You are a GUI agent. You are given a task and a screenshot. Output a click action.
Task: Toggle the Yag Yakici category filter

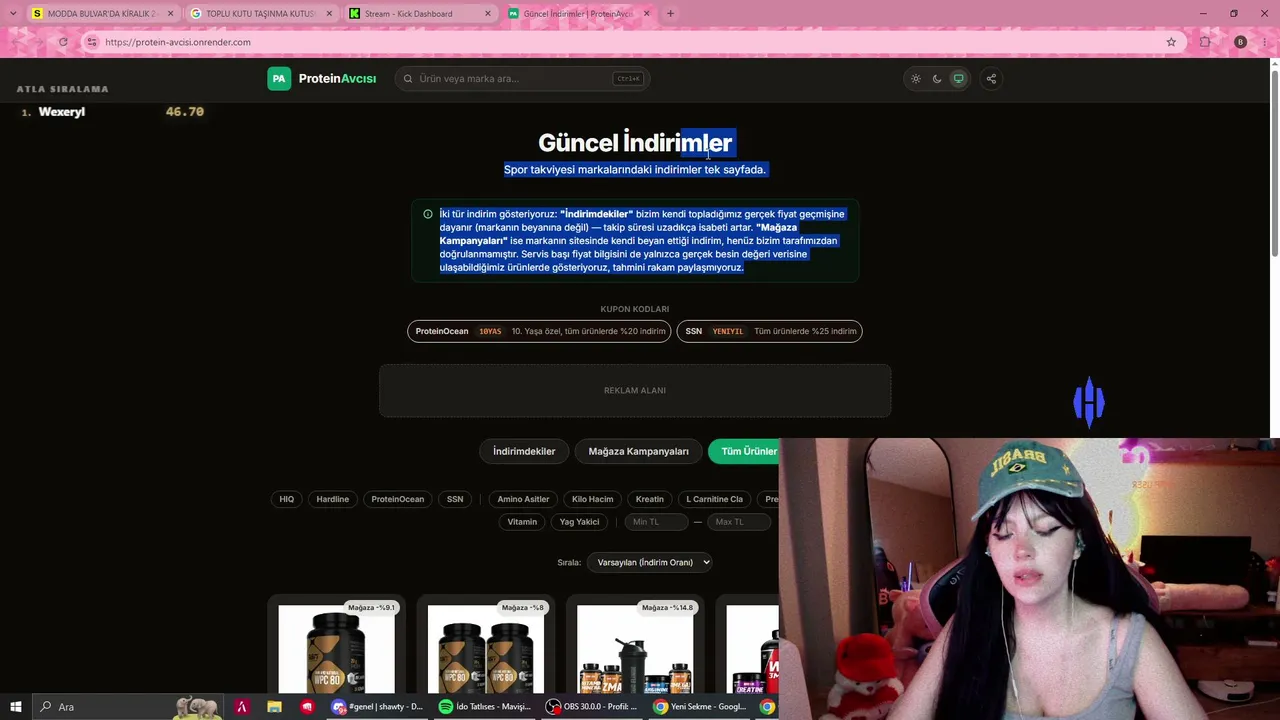[x=580, y=522]
